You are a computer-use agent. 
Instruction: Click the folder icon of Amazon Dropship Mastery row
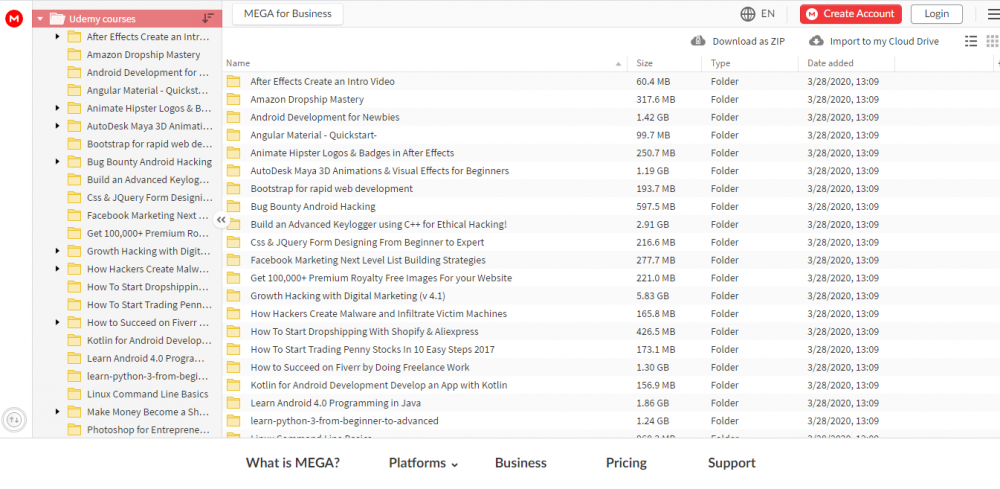point(233,99)
